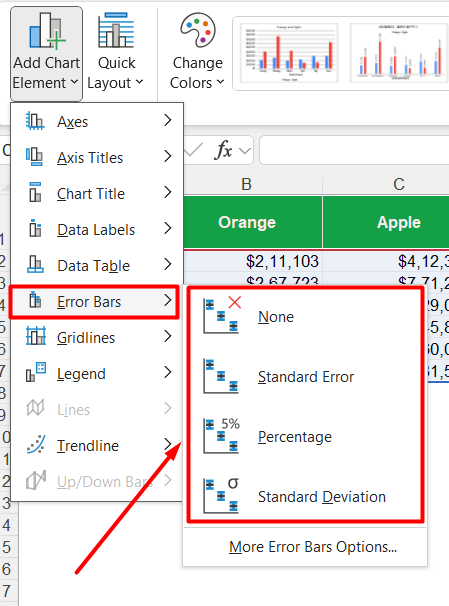Expand the Axes submenu arrow
This screenshot has width=449, height=606.
168,120
